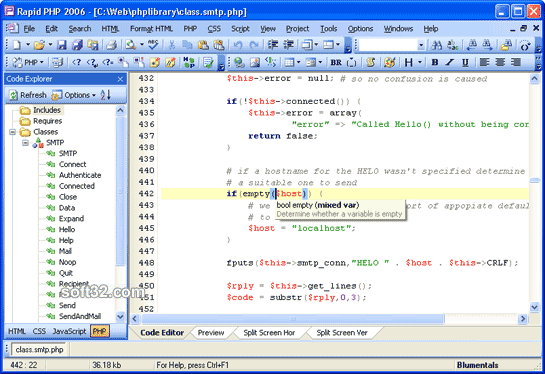Click the PHP syntax check icon with green checkmark
545x374 pixels.
point(209,63)
